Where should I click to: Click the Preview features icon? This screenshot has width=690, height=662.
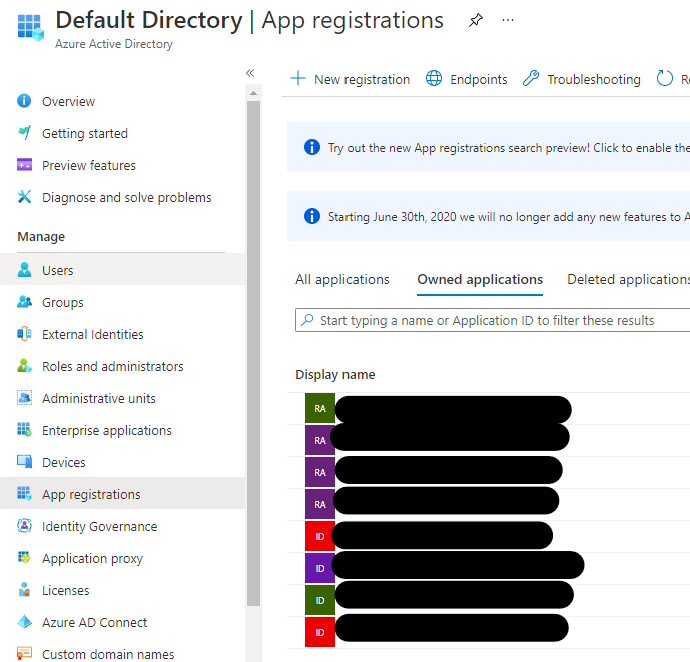[25, 166]
